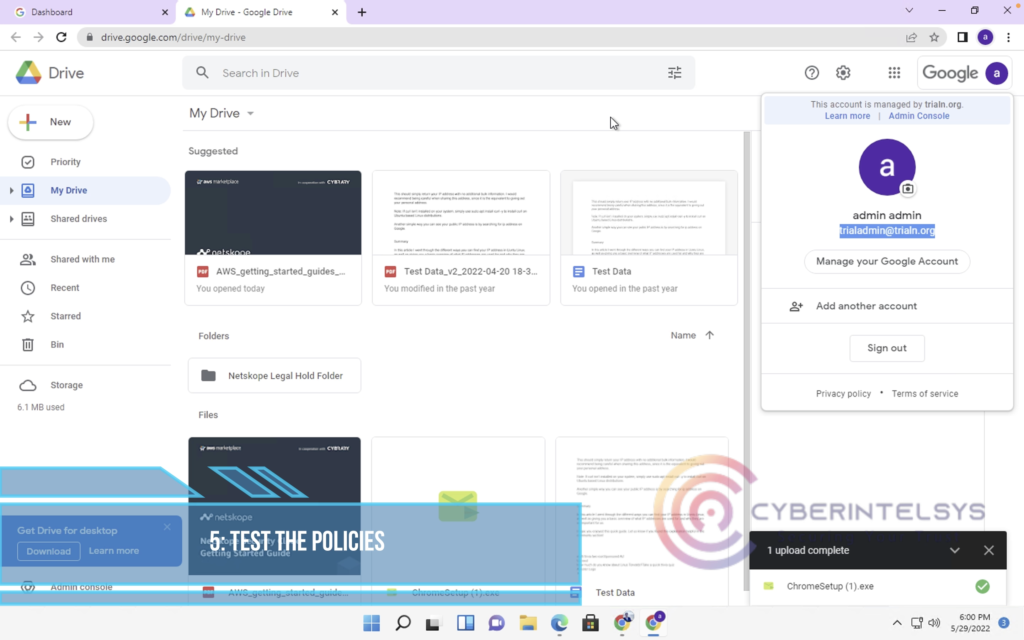The width and height of the screenshot is (1024, 640).
Task: Sort by the Name column label
Action: pyautogui.click(x=683, y=335)
